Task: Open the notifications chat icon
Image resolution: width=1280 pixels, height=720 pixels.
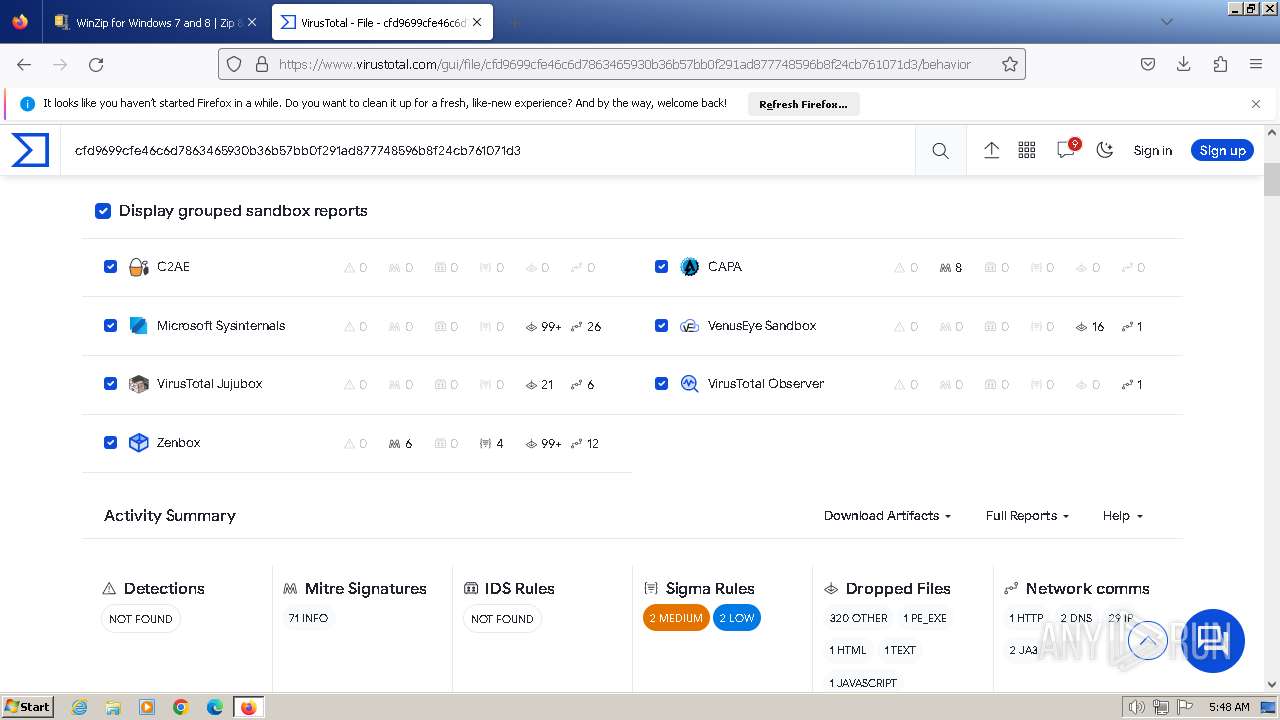Action: pos(1066,150)
